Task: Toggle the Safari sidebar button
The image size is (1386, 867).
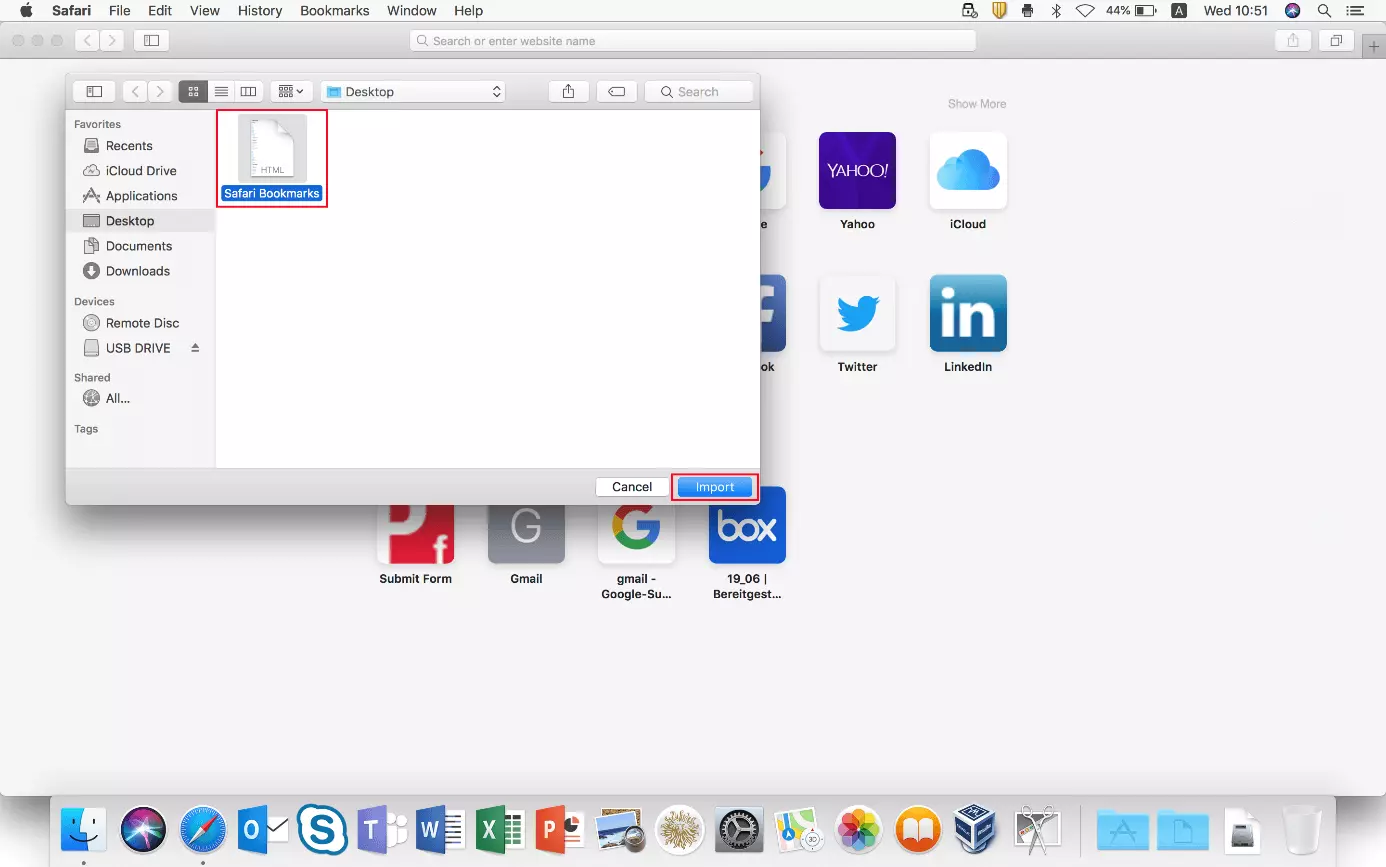Action: click(x=152, y=41)
